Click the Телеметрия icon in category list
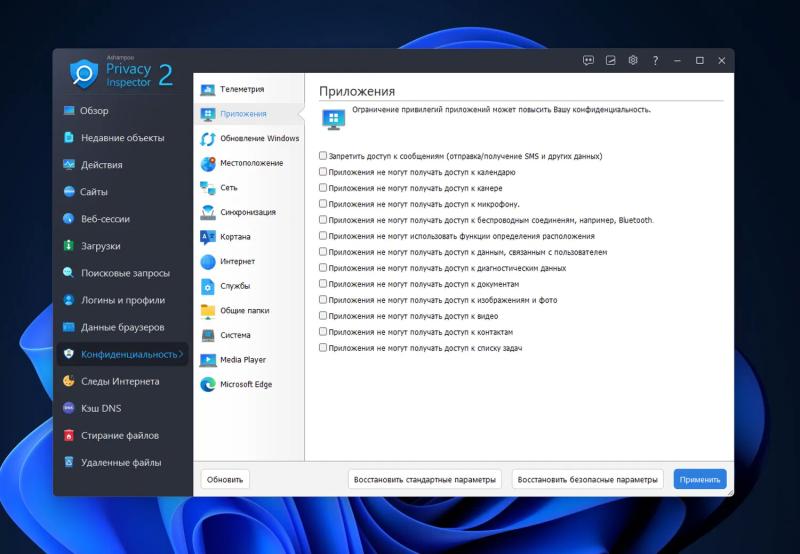 [x=208, y=89]
